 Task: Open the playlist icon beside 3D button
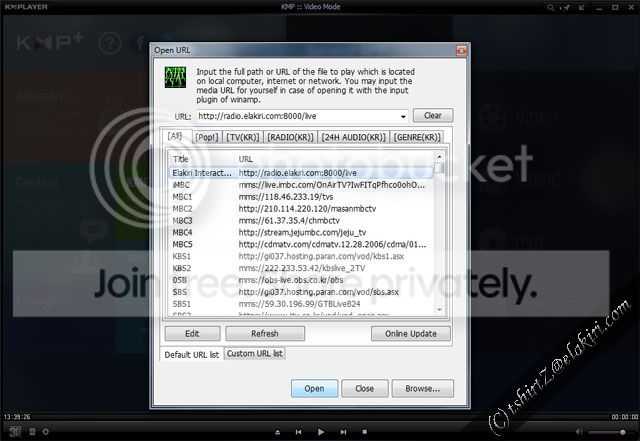(x=33, y=432)
